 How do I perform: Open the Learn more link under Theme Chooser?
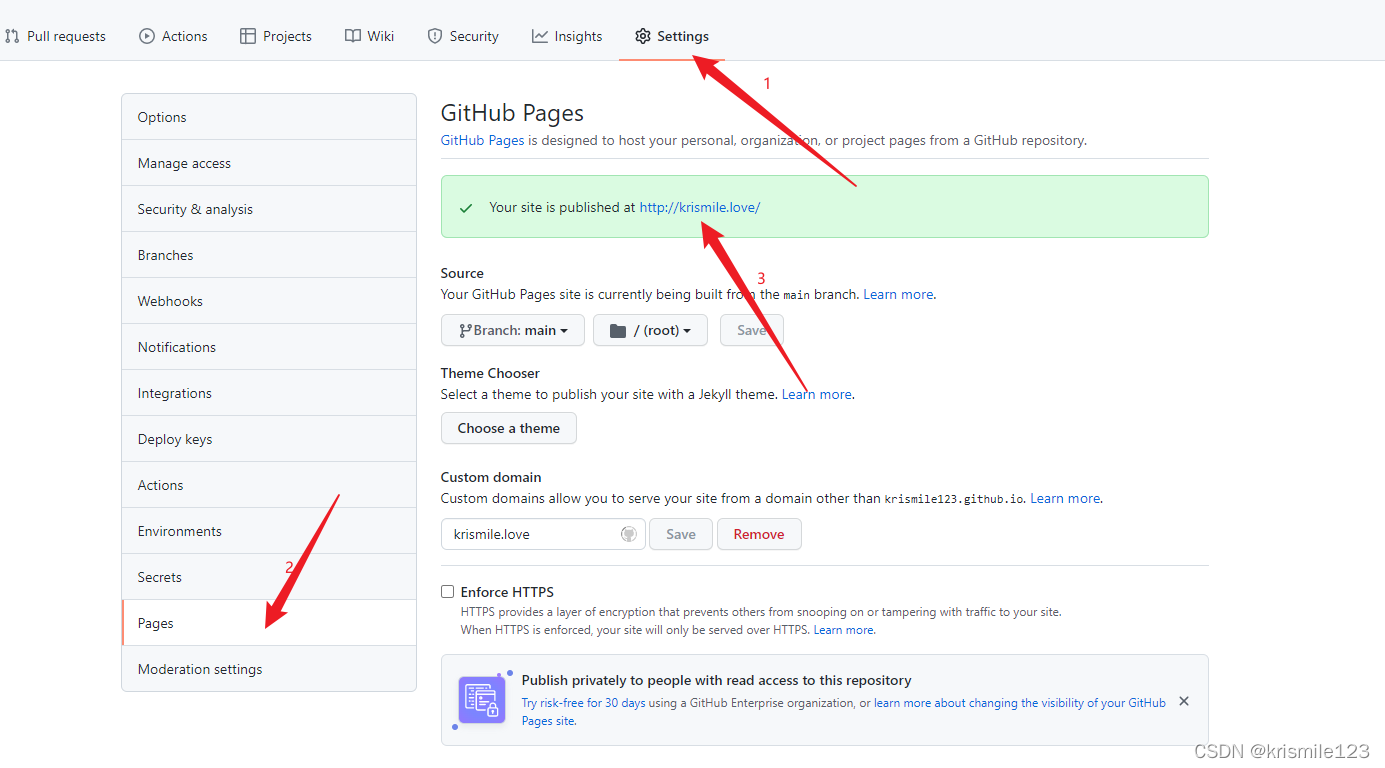817,394
